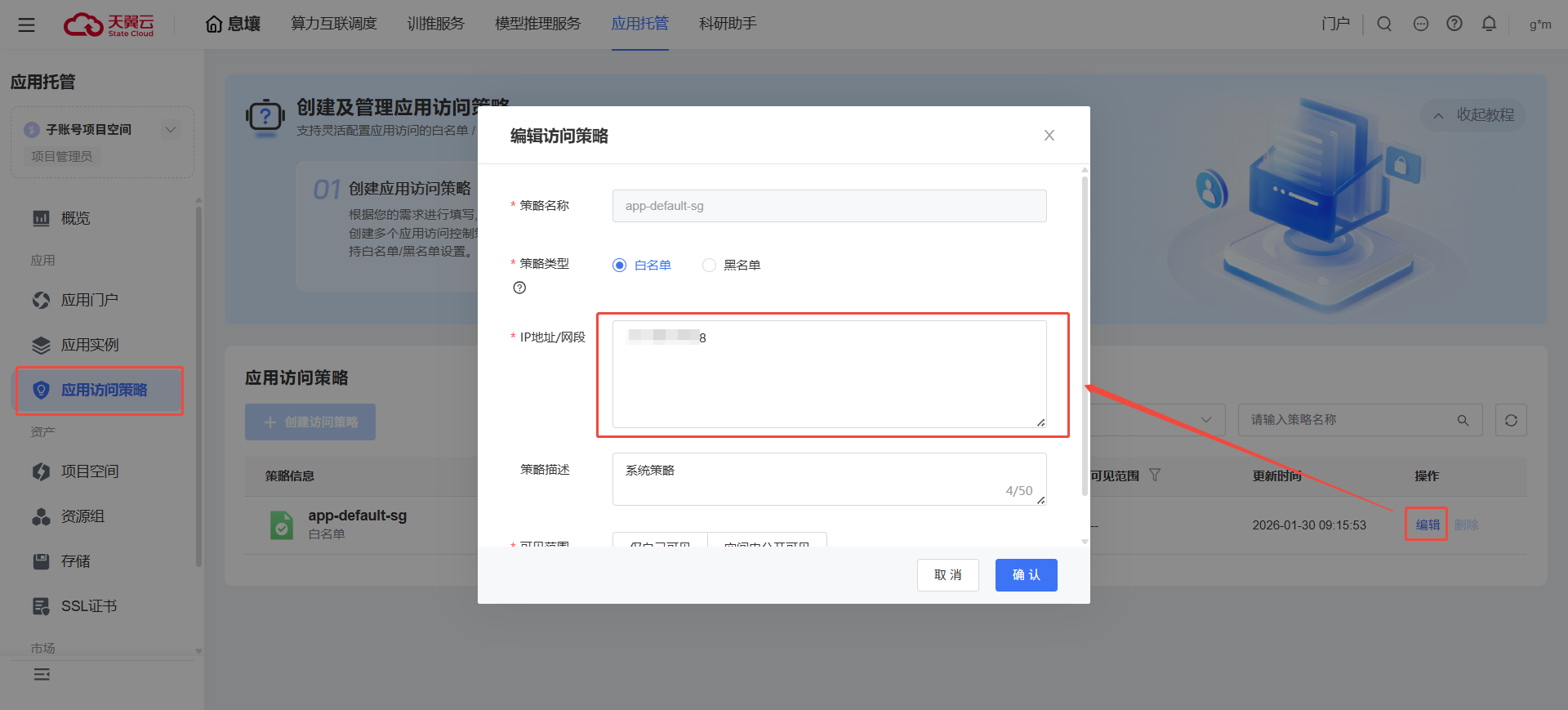The height and width of the screenshot is (710, 1568).
Task: Open 应用实例 in the sidebar
Action: 90,345
